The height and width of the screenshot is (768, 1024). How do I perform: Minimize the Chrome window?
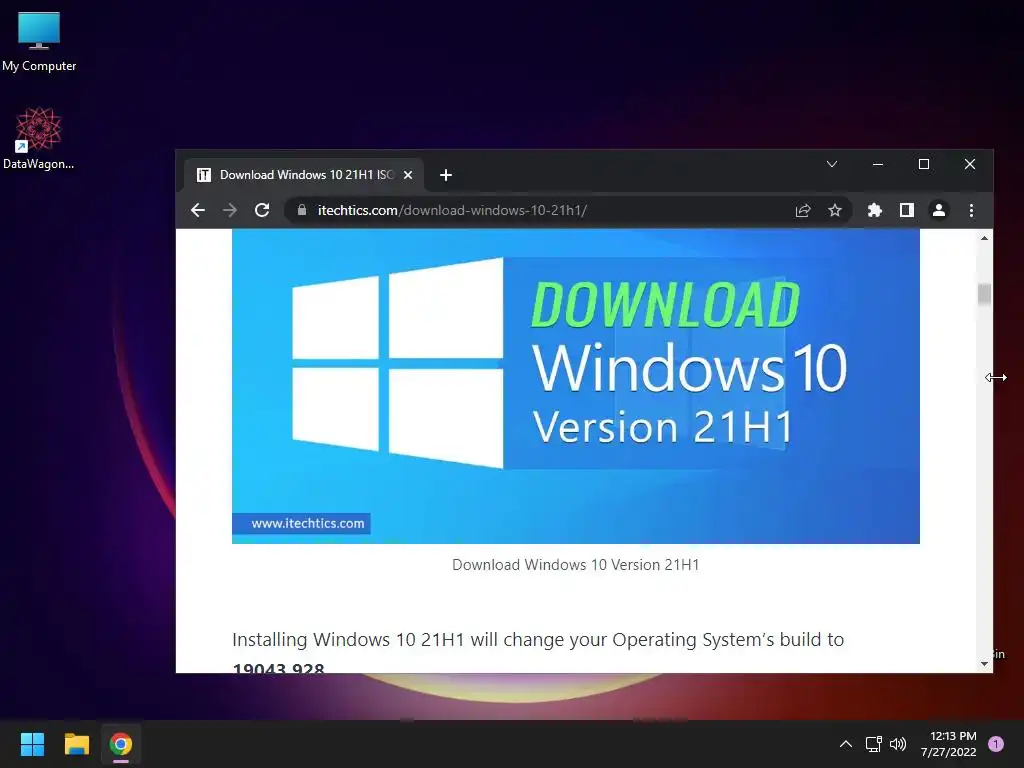pos(878,164)
